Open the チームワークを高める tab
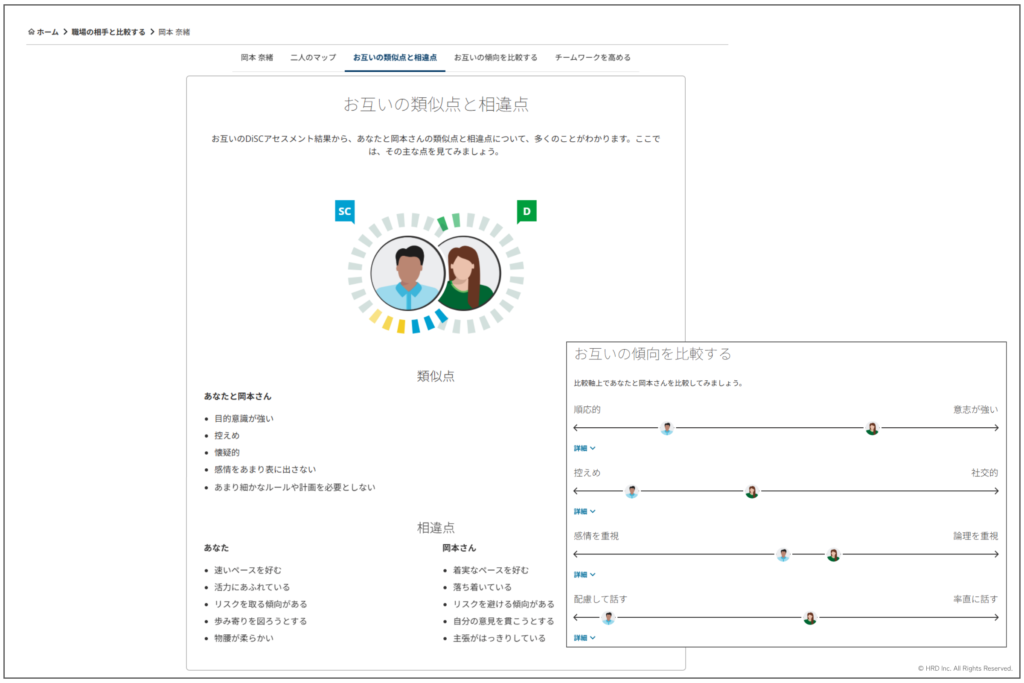Viewport: 1024px width, 683px height. 593,58
